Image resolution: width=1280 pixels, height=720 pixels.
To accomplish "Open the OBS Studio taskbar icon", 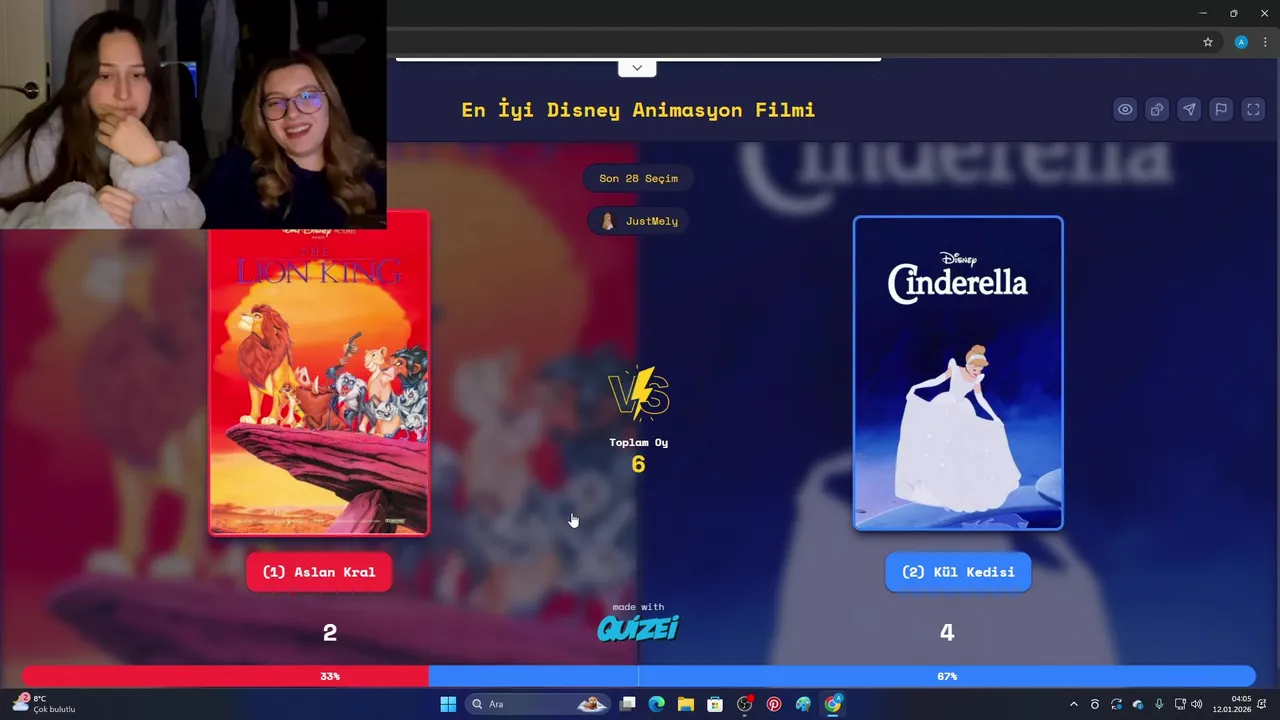I will (x=744, y=704).
